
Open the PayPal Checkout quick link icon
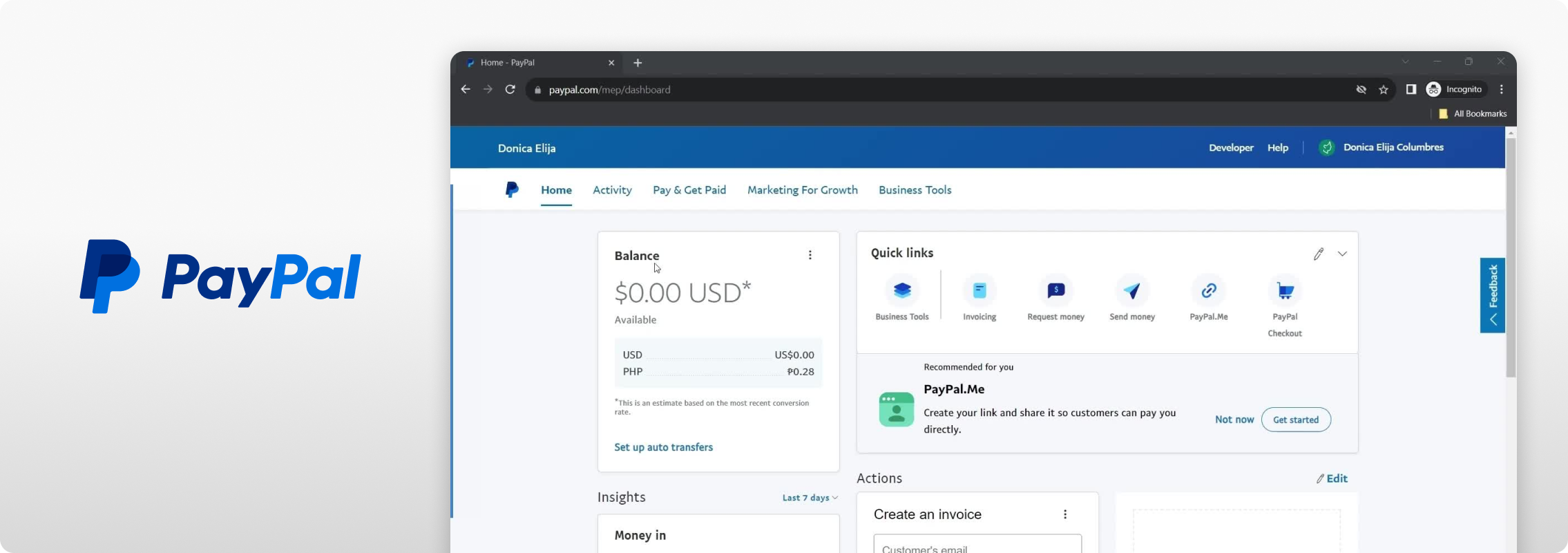click(1285, 290)
